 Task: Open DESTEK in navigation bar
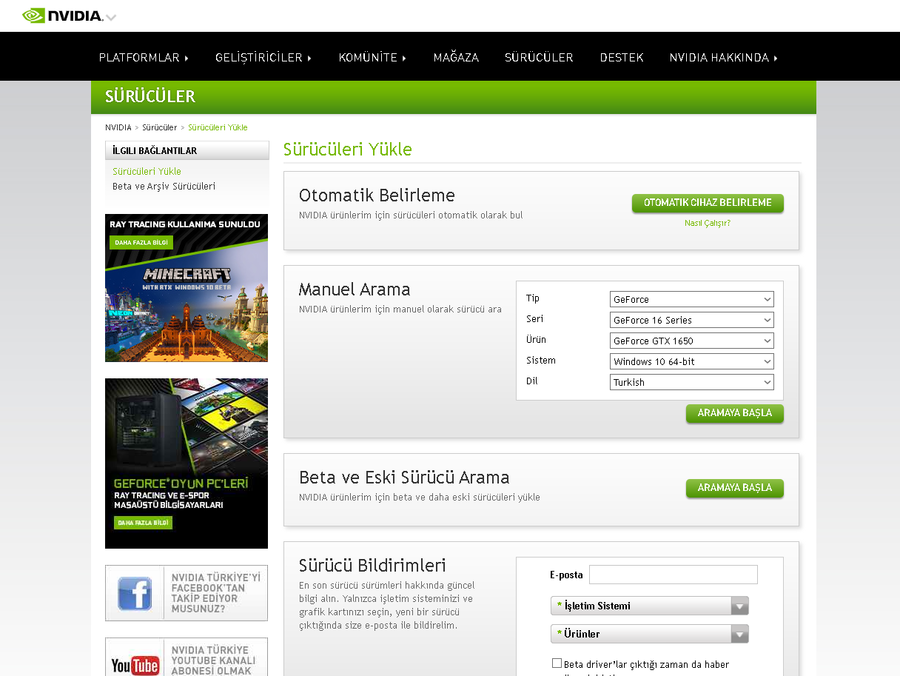621,57
